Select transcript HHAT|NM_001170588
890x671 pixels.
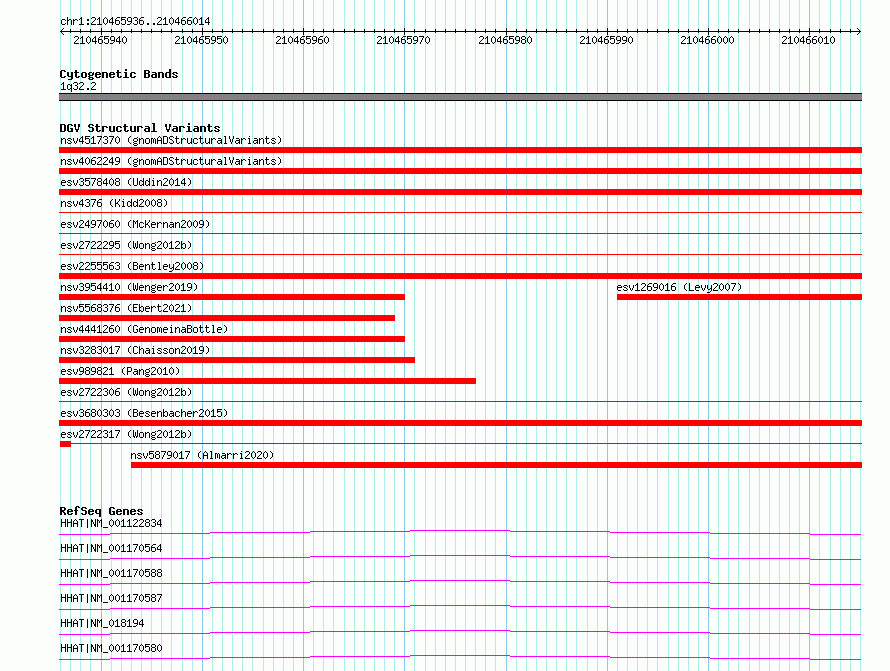pos(111,573)
